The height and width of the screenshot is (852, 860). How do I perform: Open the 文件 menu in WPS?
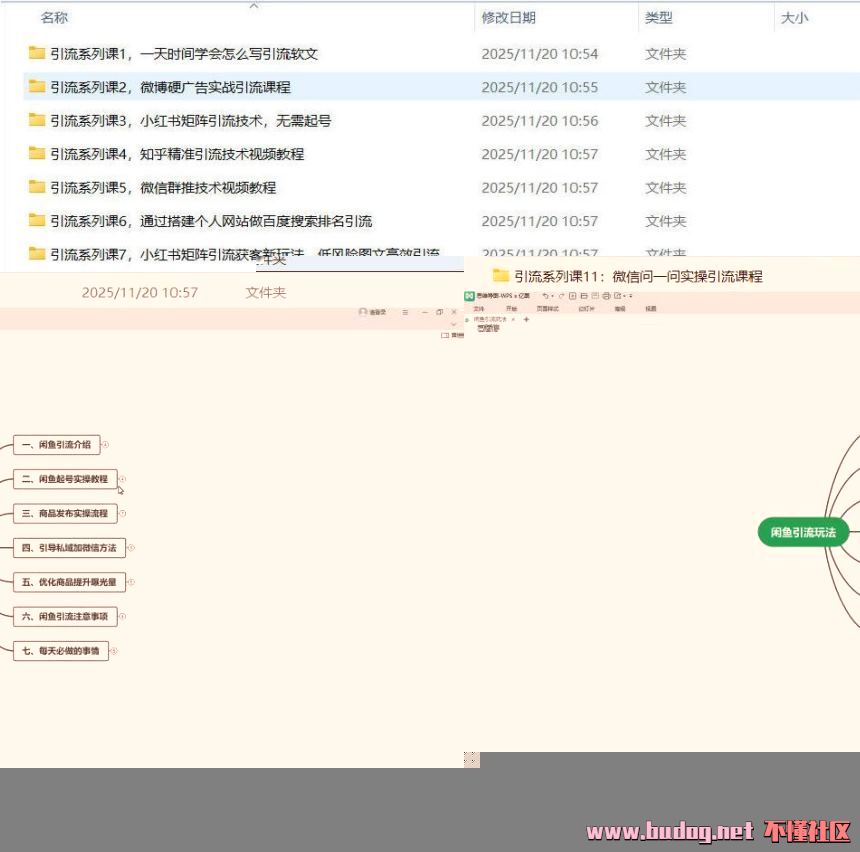click(x=478, y=309)
